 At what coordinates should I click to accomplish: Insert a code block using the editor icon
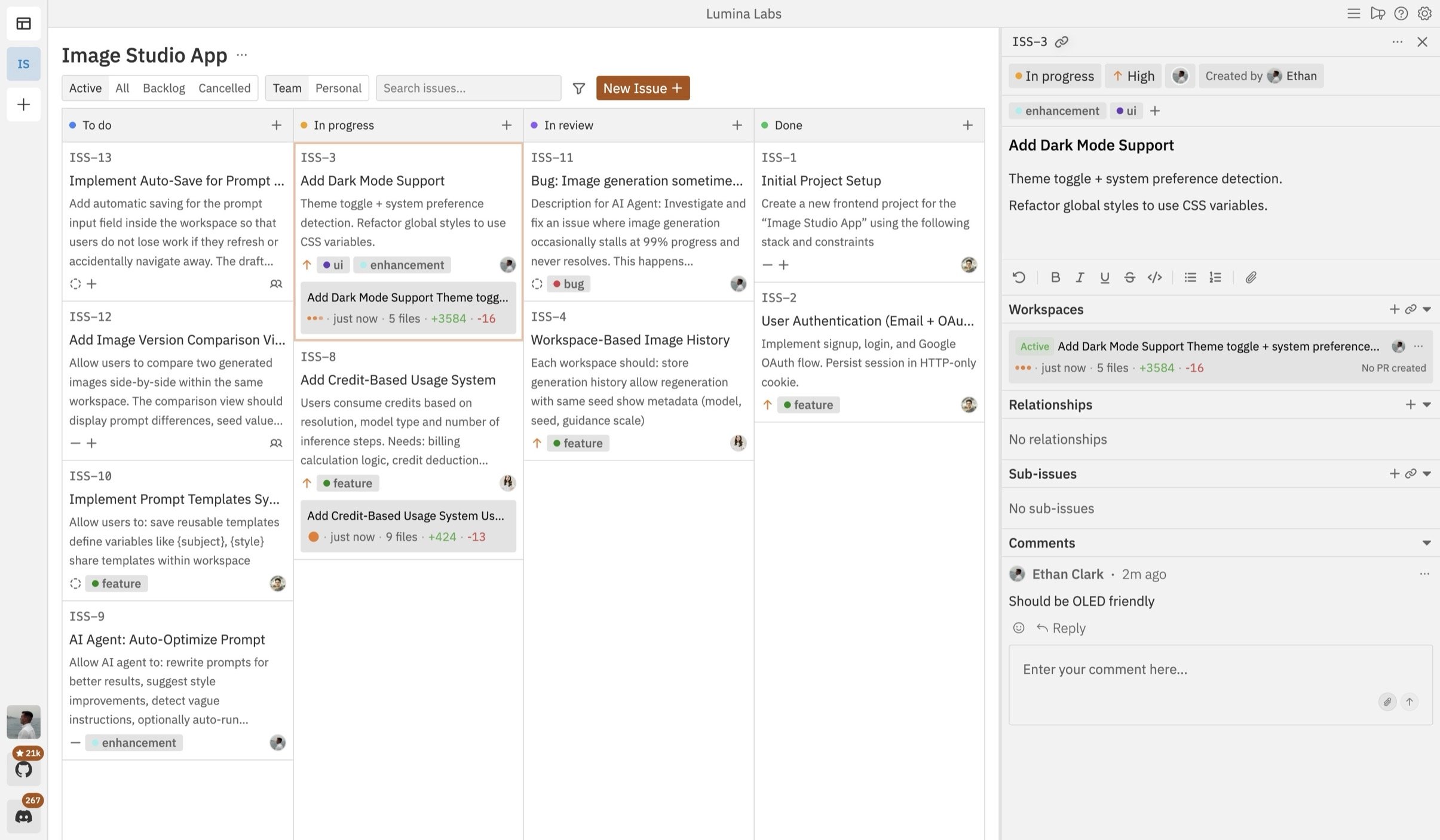click(x=1154, y=277)
